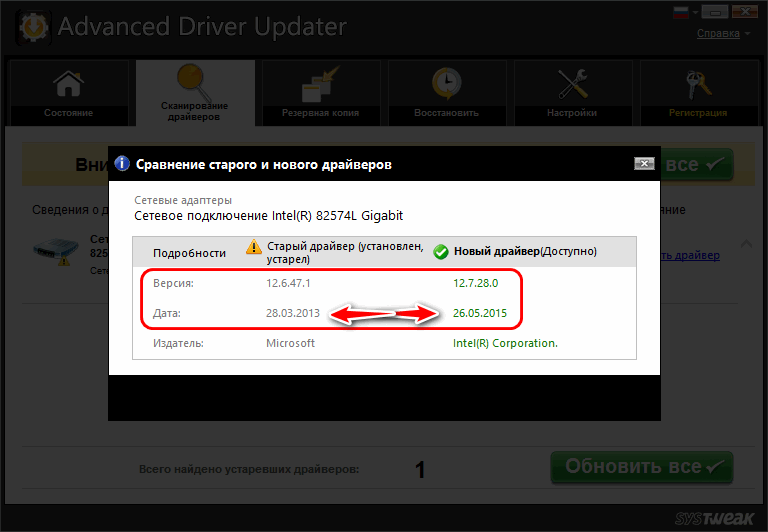This screenshot has width=768, height=532.
Task: Click Сетевое подключение Intel(R) 82574L Gigabit text
Action: pos(268,216)
